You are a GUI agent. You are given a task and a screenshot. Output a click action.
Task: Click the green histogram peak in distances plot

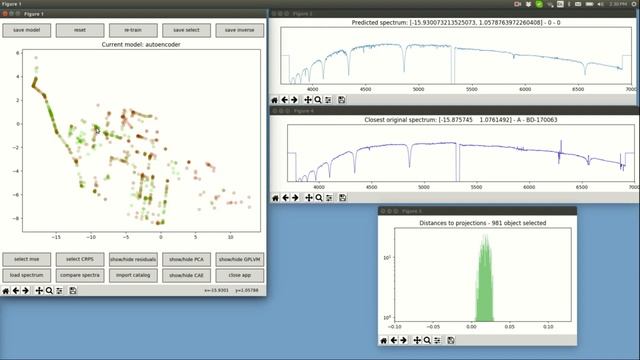[x=485, y=278]
